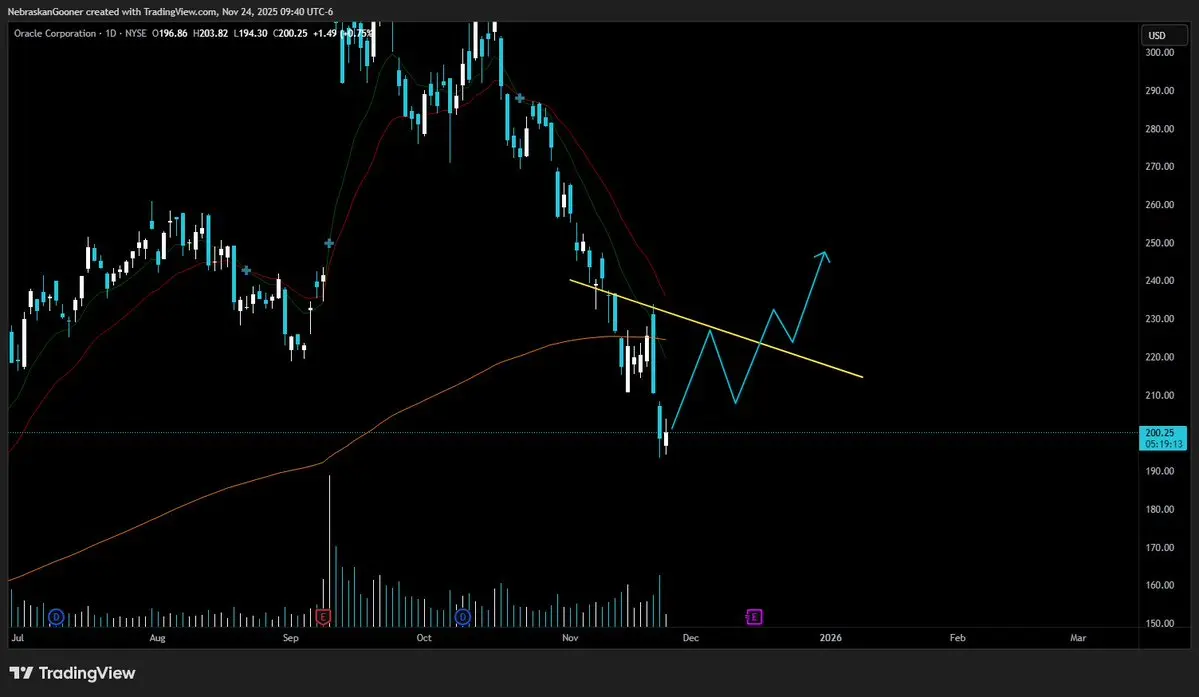The width and height of the screenshot is (1199, 697).
Task: Click the 190.00 price axis label
Action: [1159, 472]
